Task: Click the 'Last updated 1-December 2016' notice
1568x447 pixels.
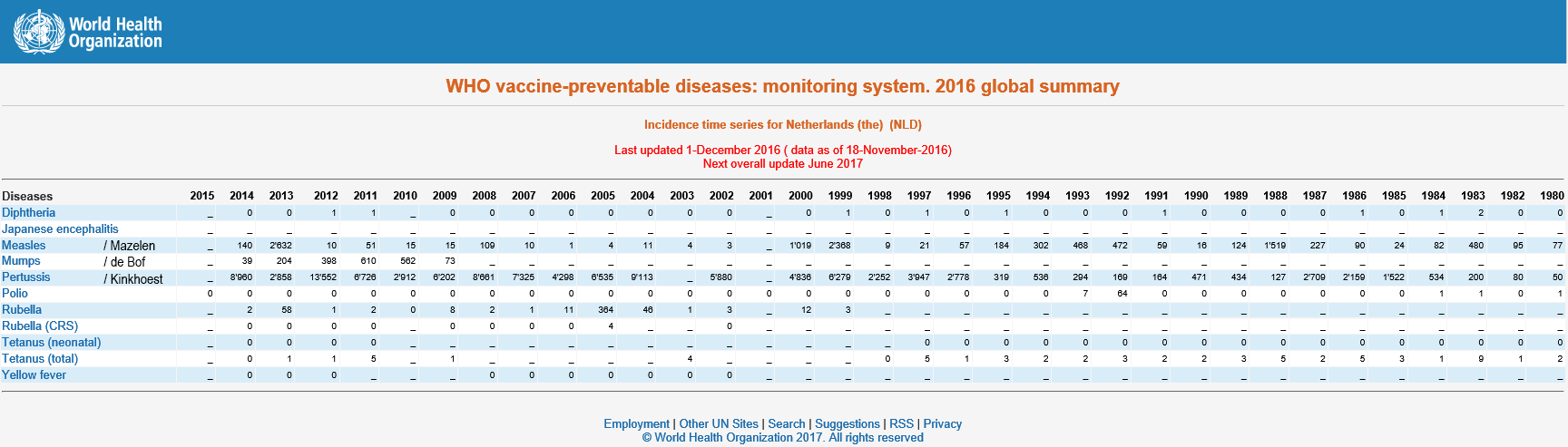Action: tap(782, 151)
